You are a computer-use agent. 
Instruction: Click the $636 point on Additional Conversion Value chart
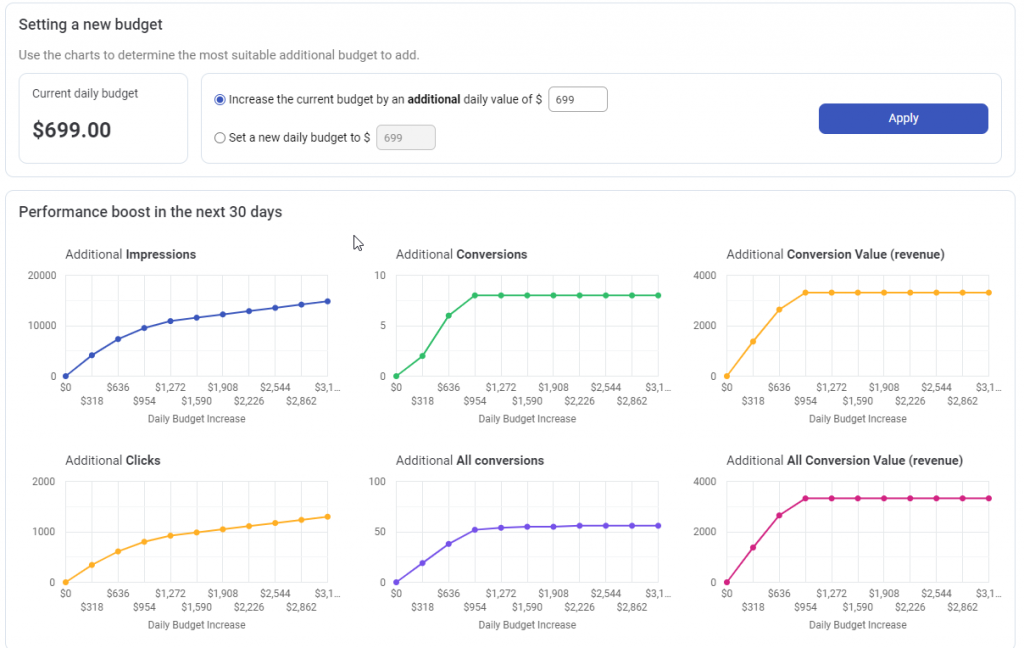click(779, 309)
